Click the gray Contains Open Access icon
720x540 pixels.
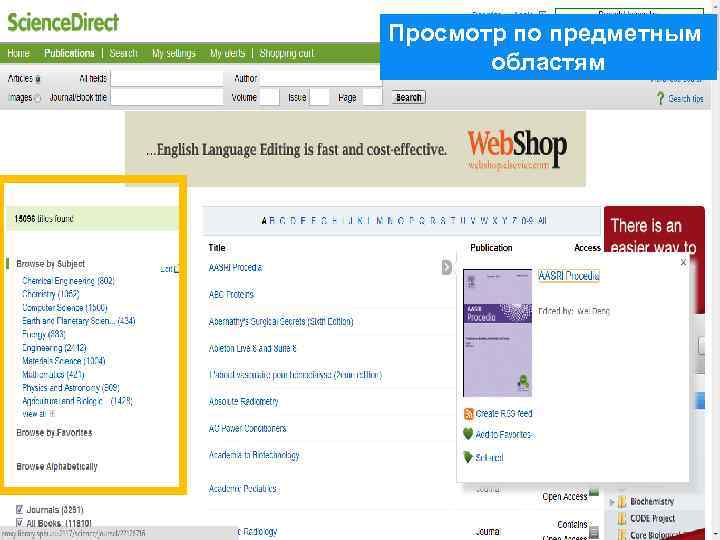(x=594, y=531)
